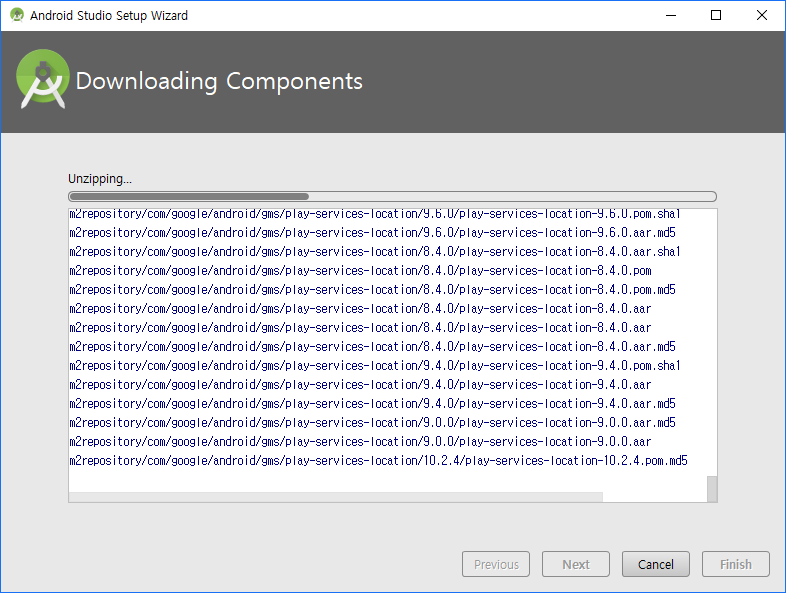Image resolution: width=786 pixels, height=593 pixels.
Task: Click the disabled Next button
Action: (576, 564)
